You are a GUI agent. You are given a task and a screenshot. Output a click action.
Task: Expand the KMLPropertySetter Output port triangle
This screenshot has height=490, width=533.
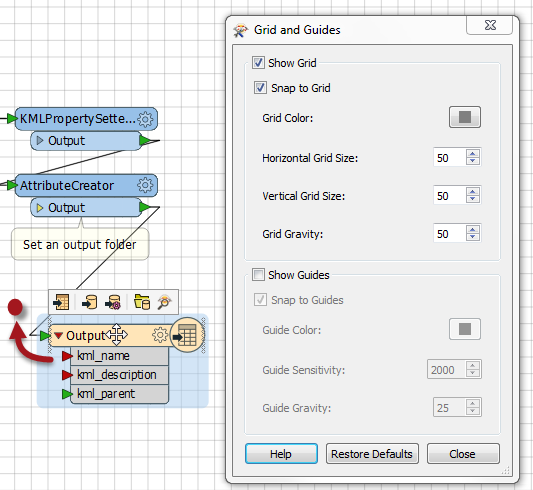pos(40,140)
